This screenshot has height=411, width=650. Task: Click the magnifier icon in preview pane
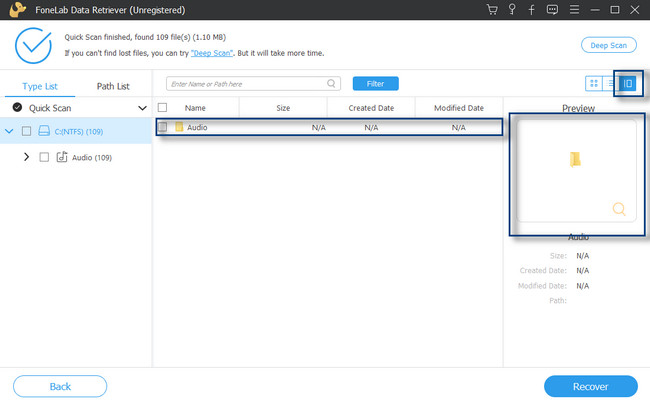pyautogui.click(x=619, y=209)
